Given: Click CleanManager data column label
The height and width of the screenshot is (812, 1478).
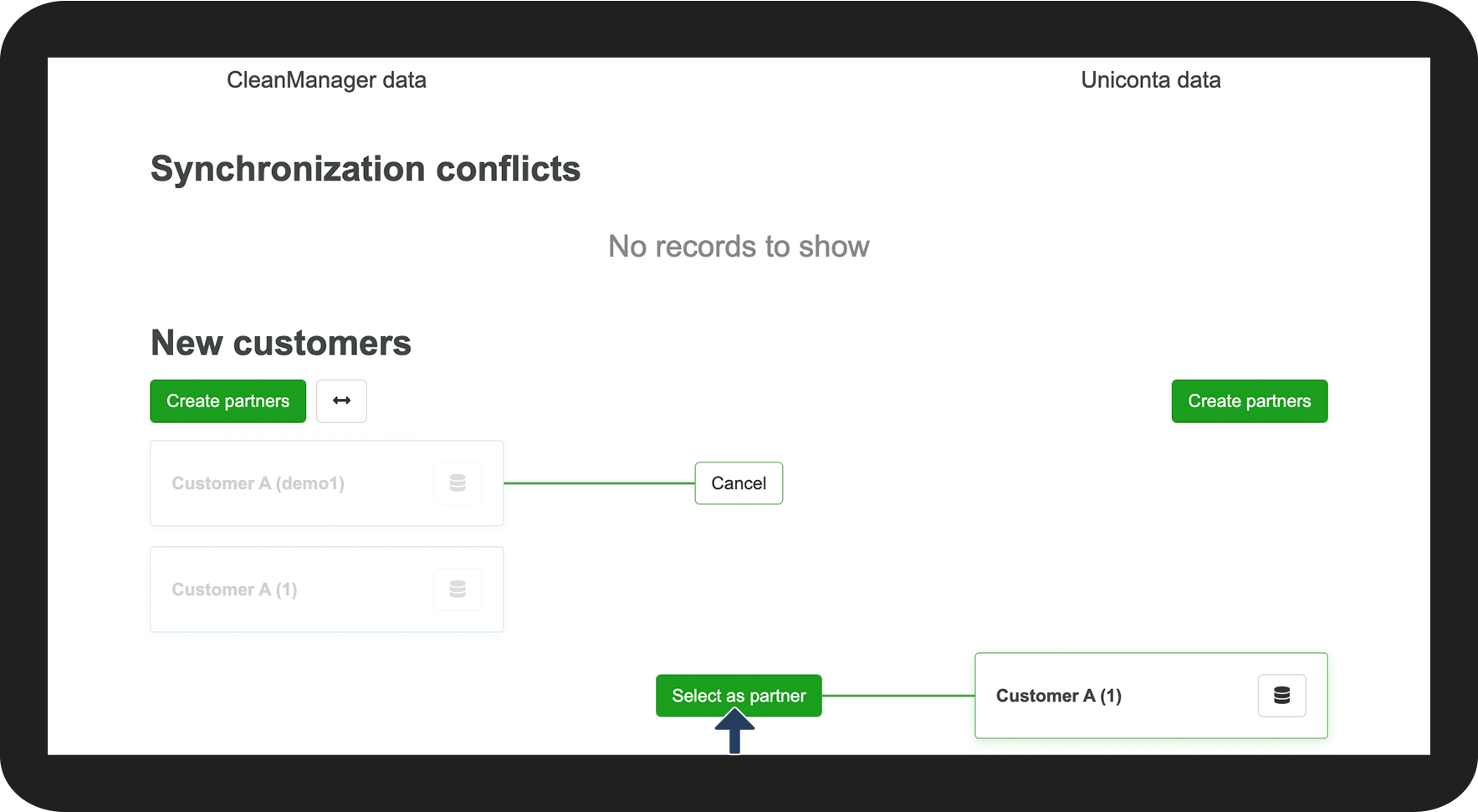Looking at the screenshot, I should coord(326,80).
